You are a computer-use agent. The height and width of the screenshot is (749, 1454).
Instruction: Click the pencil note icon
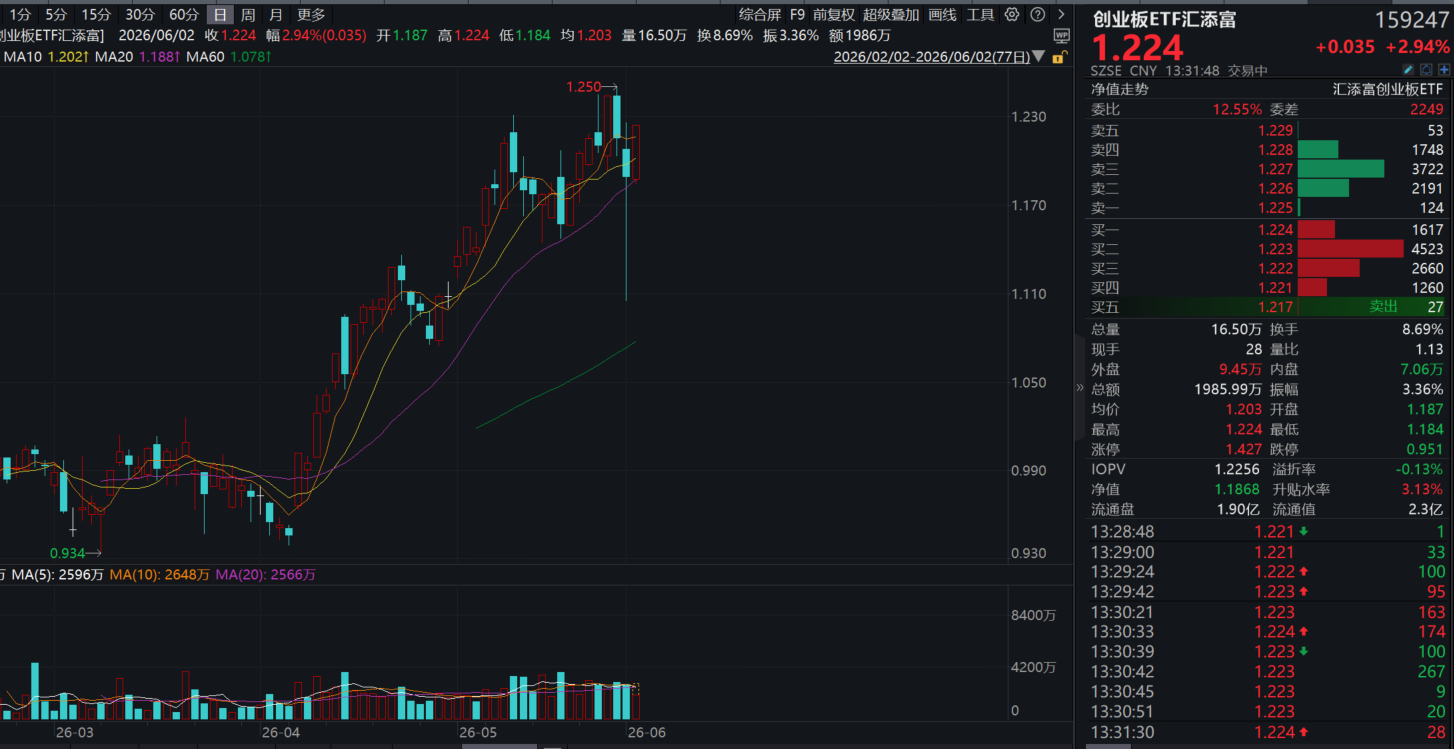click(1409, 70)
